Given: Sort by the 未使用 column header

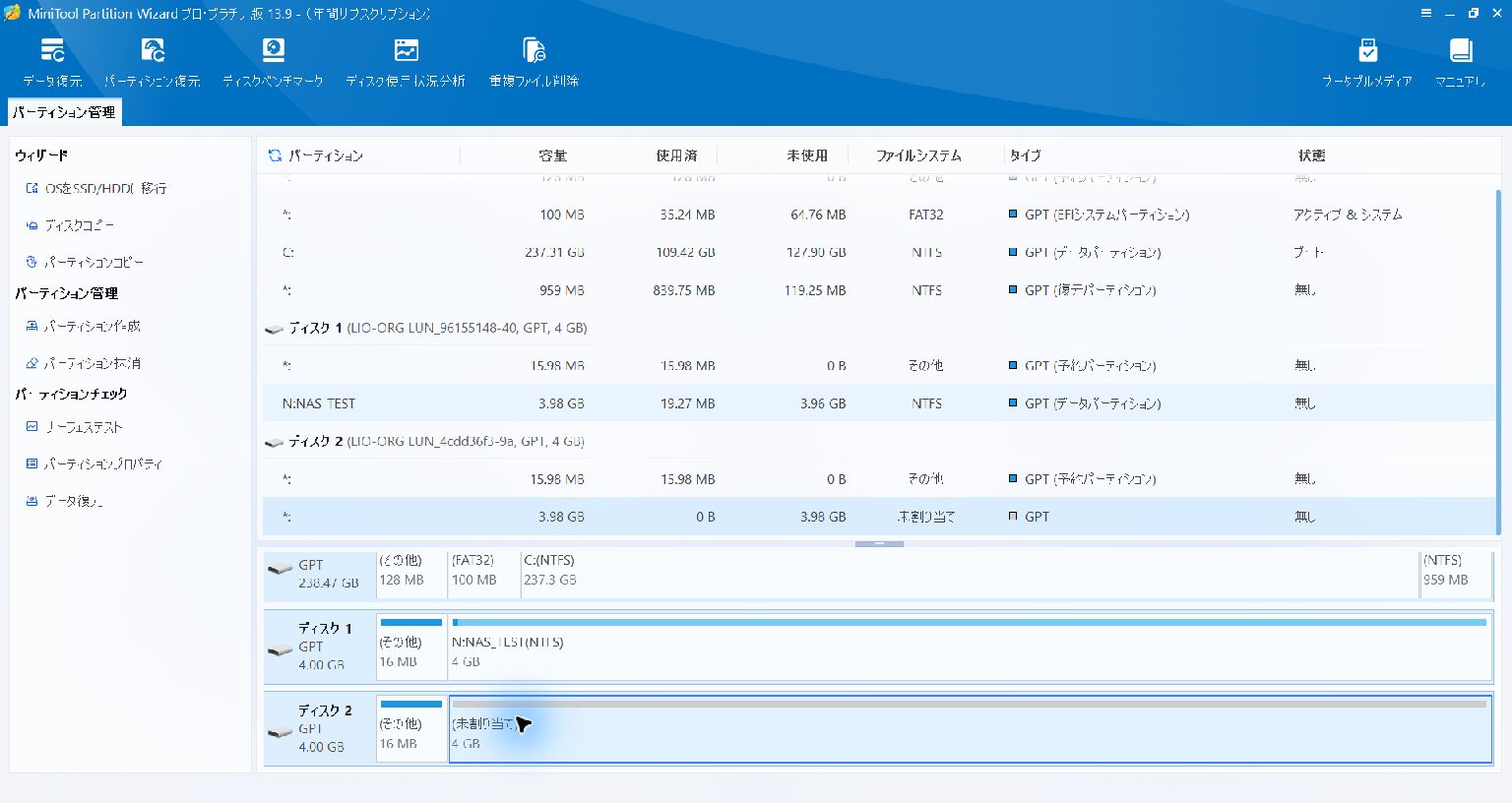Looking at the screenshot, I should 806,155.
